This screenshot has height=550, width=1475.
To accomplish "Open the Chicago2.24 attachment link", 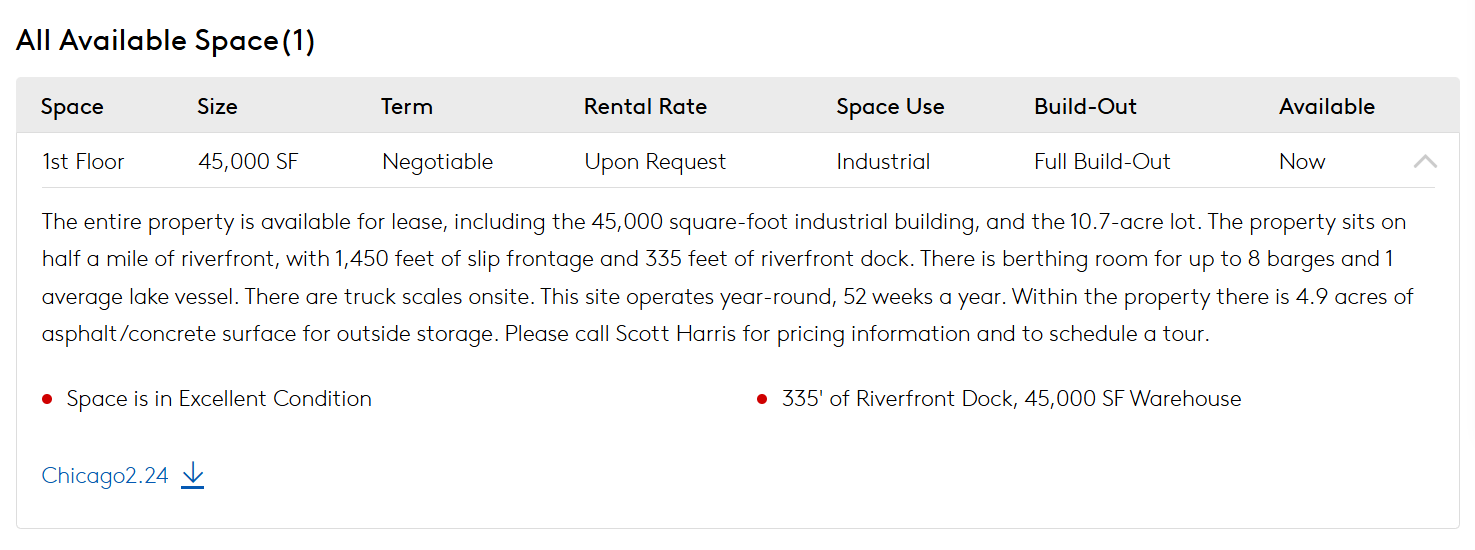I will (x=105, y=476).
